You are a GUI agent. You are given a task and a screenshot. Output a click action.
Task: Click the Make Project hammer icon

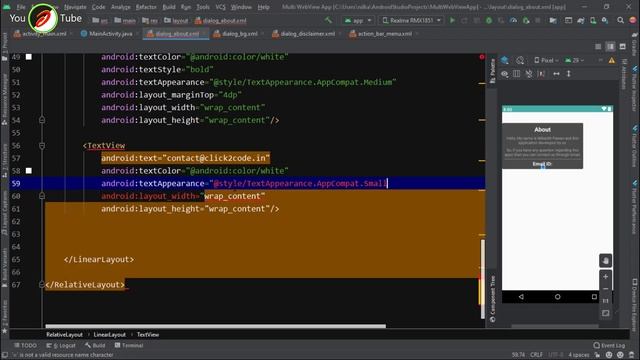(328, 20)
